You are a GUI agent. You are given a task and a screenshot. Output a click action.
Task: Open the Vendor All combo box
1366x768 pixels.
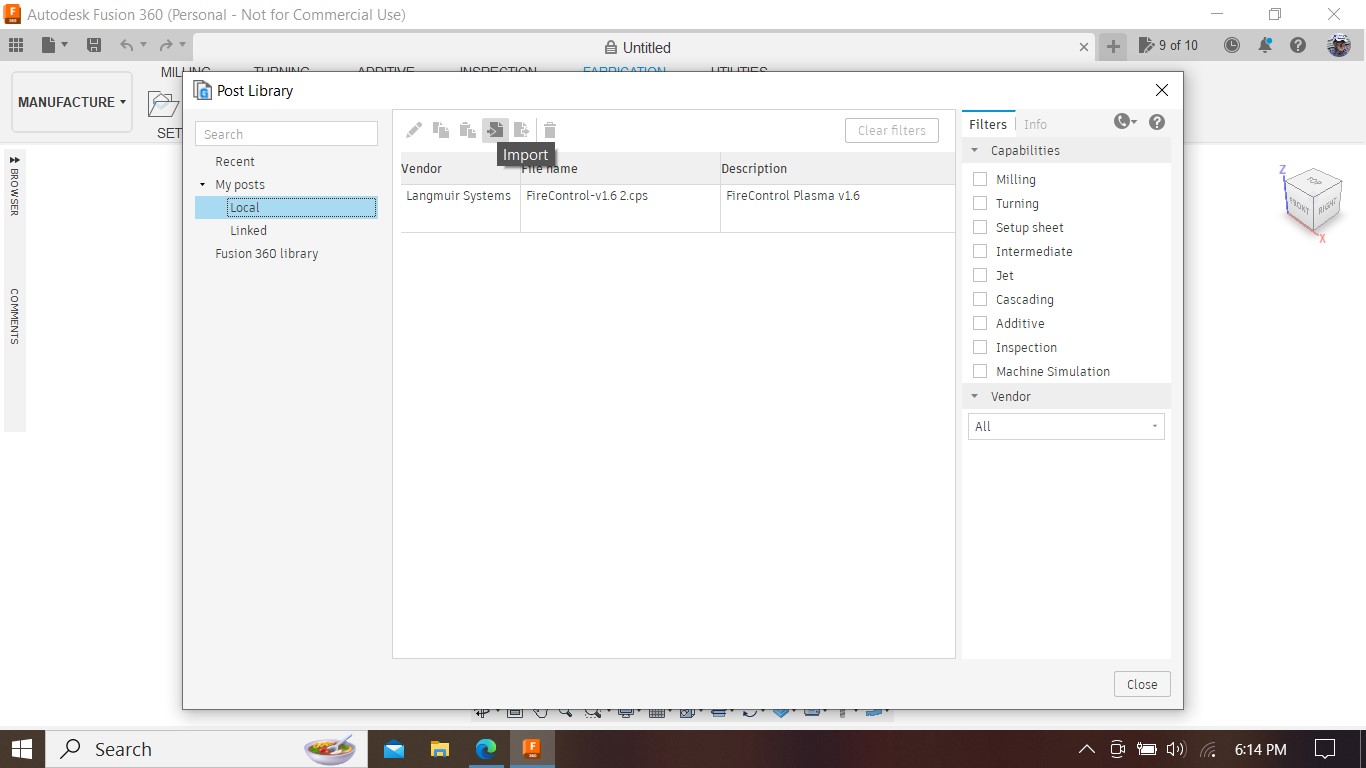(1066, 426)
